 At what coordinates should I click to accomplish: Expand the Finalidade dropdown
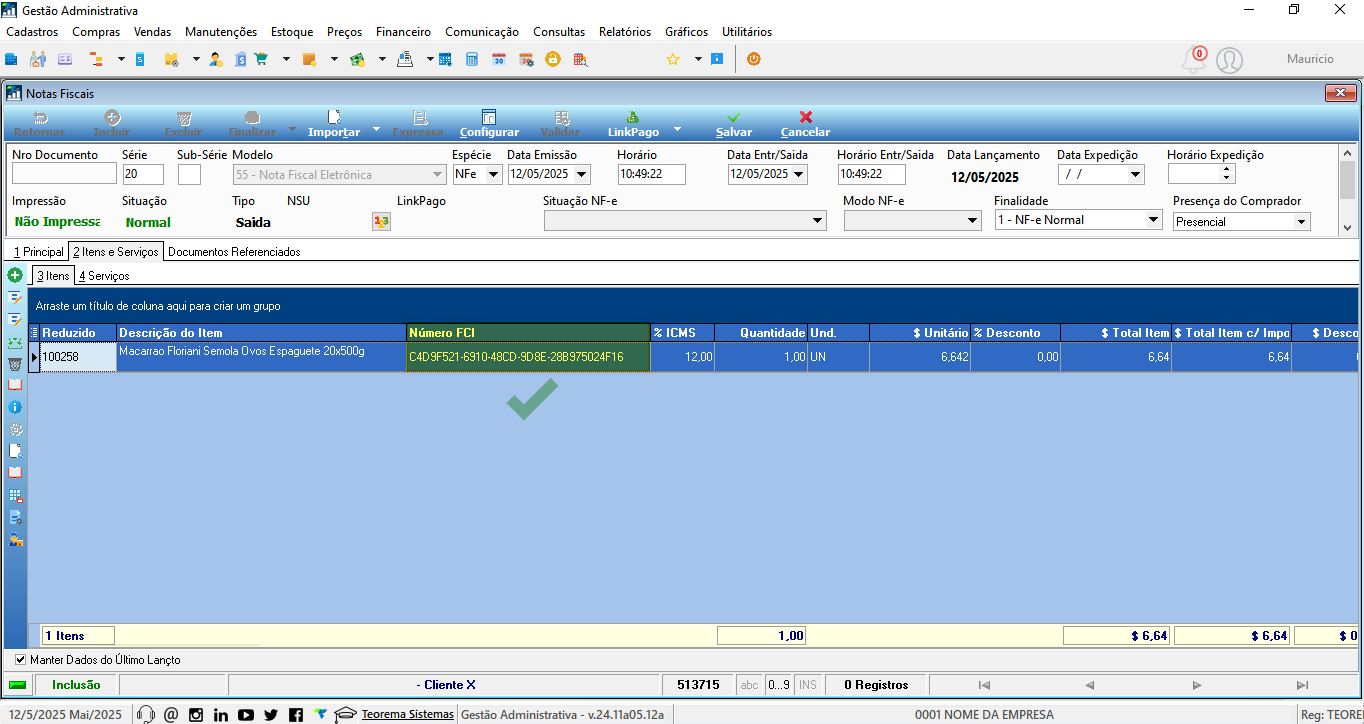[1153, 220]
